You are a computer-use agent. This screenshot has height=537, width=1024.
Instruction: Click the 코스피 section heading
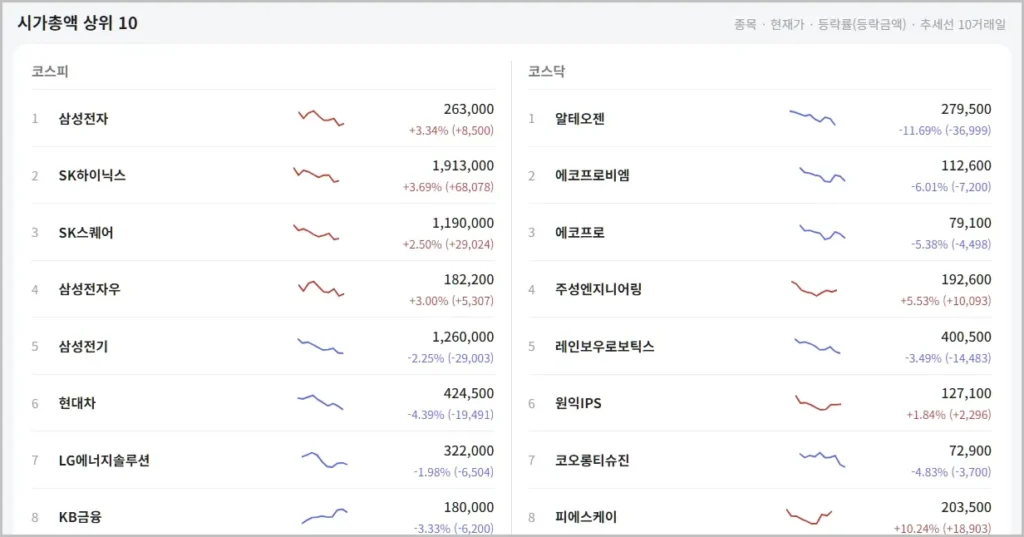pyautogui.click(x=50, y=71)
